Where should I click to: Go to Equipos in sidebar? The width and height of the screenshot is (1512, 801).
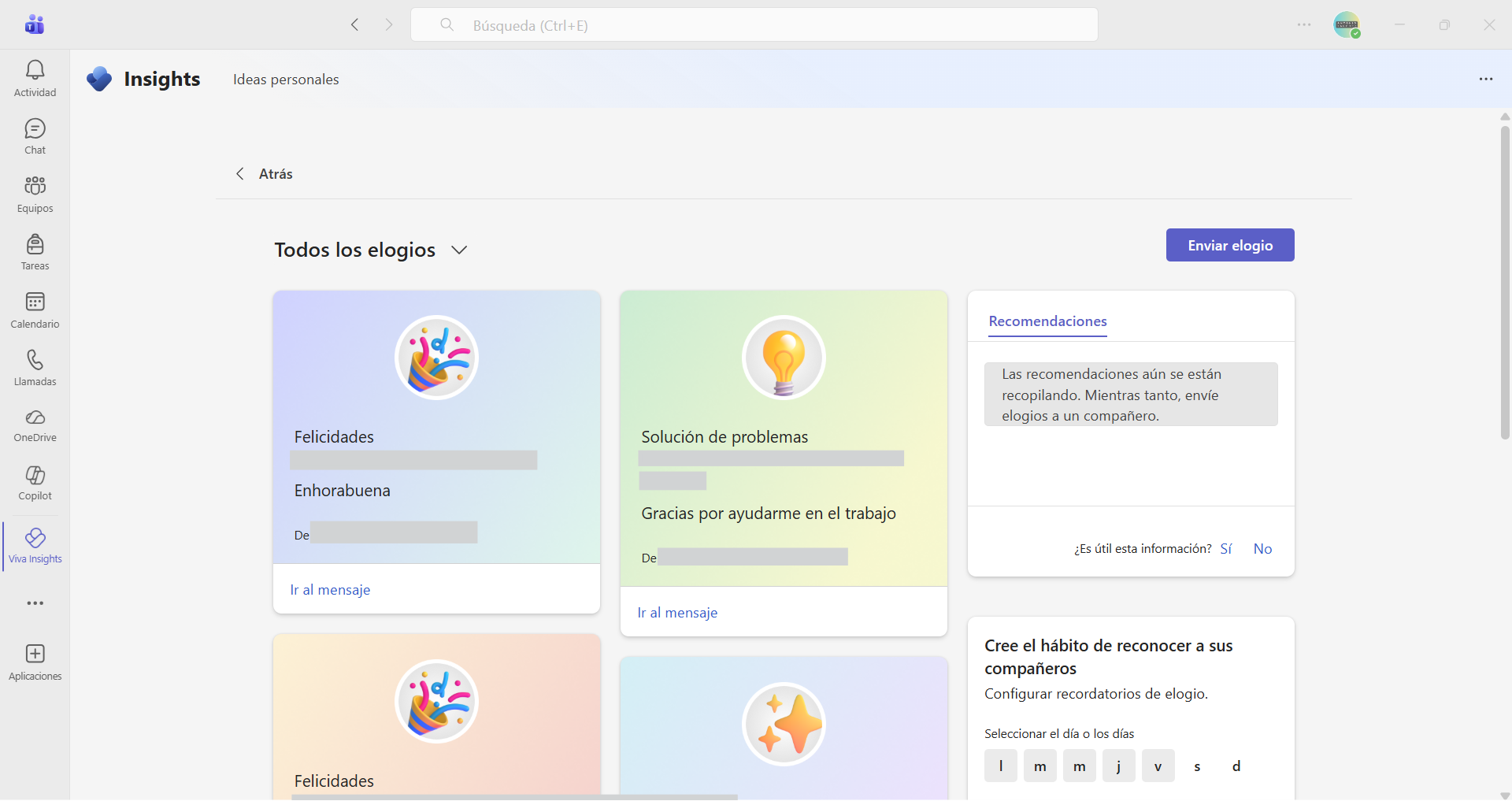(x=35, y=195)
